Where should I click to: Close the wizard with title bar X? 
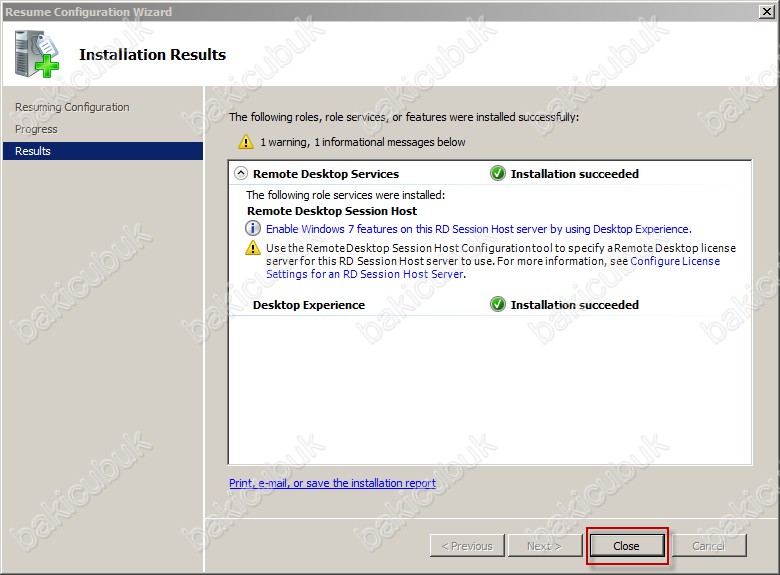point(767,11)
